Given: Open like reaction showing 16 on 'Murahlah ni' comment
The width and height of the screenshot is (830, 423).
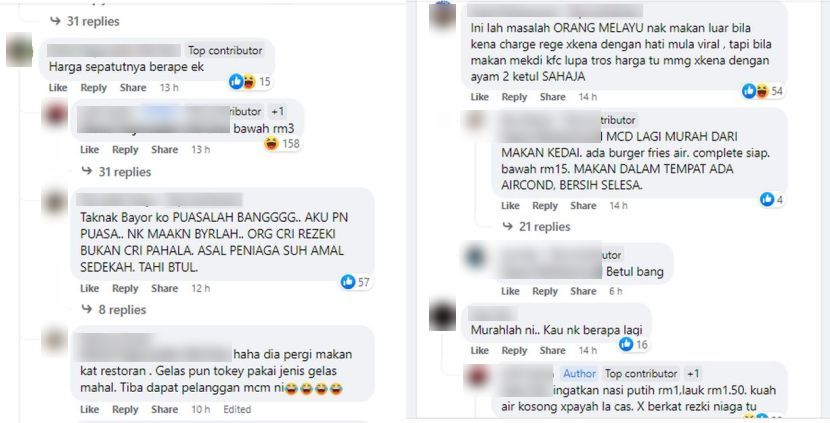Looking at the screenshot, I should coord(634,345).
